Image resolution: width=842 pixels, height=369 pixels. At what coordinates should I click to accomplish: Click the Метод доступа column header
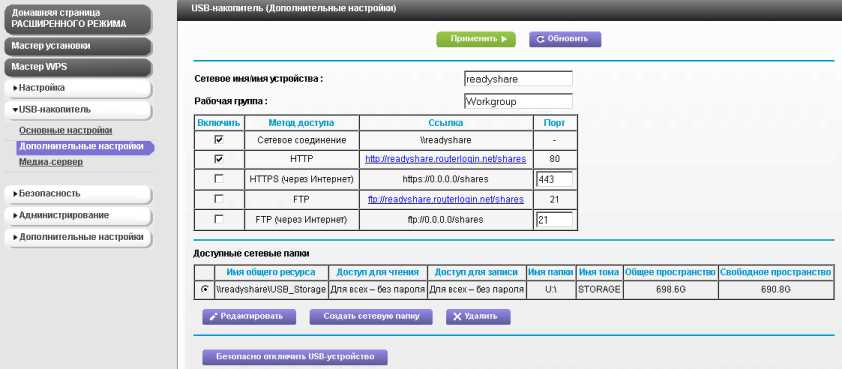point(301,123)
